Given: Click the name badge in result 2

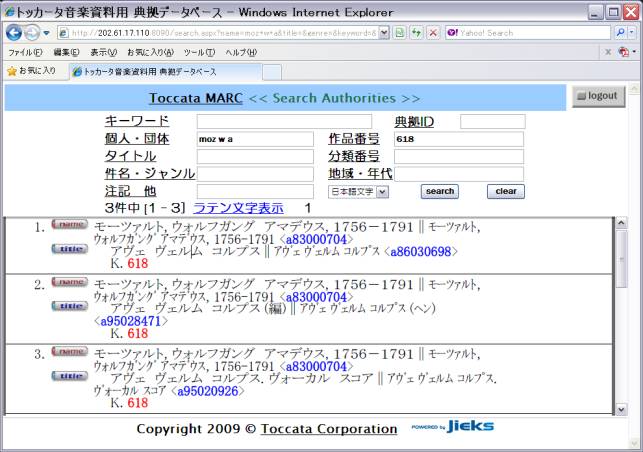Looking at the screenshot, I should coord(69,282).
